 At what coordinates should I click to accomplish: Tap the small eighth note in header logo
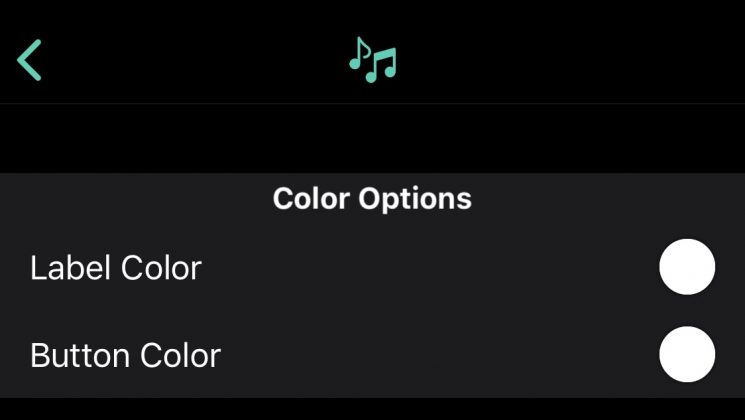[x=360, y=53]
